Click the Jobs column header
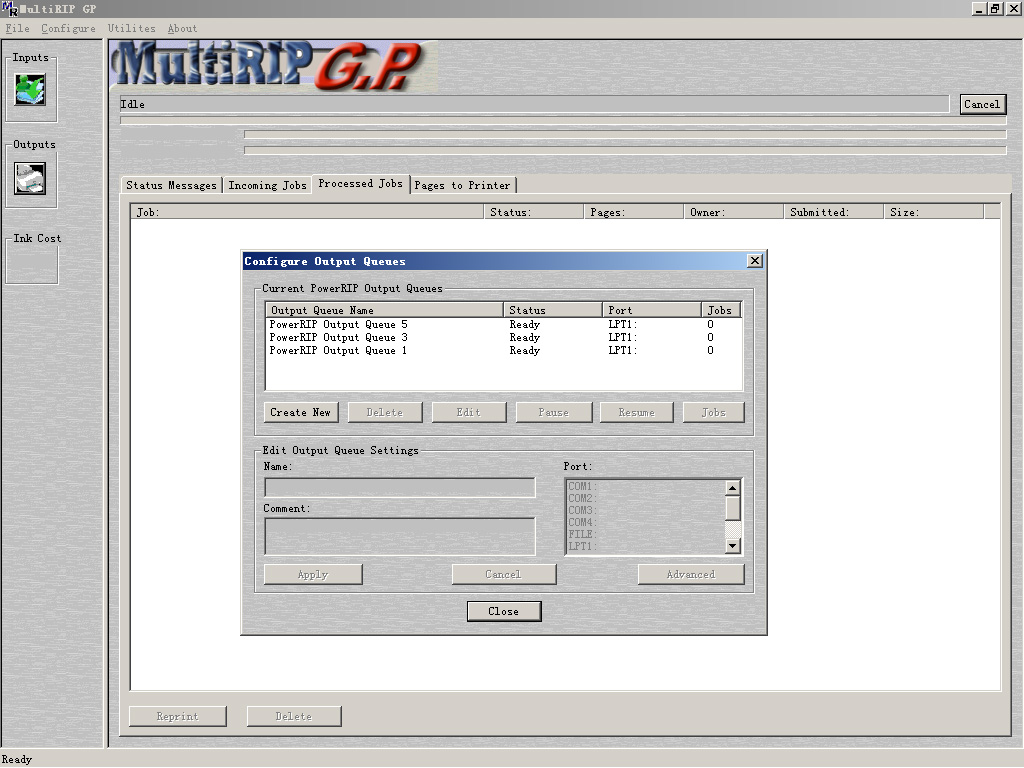 [x=721, y=310]
